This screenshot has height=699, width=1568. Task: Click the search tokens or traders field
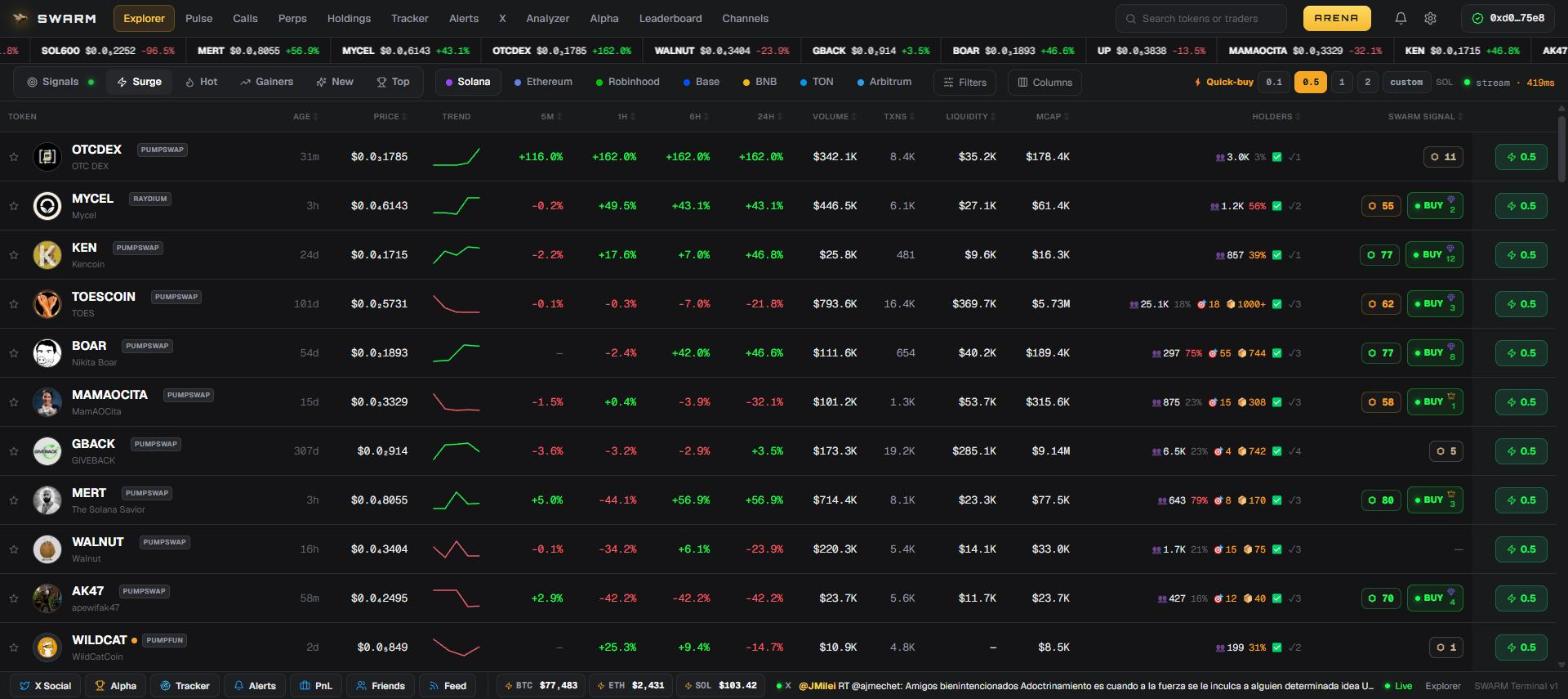1201,18
